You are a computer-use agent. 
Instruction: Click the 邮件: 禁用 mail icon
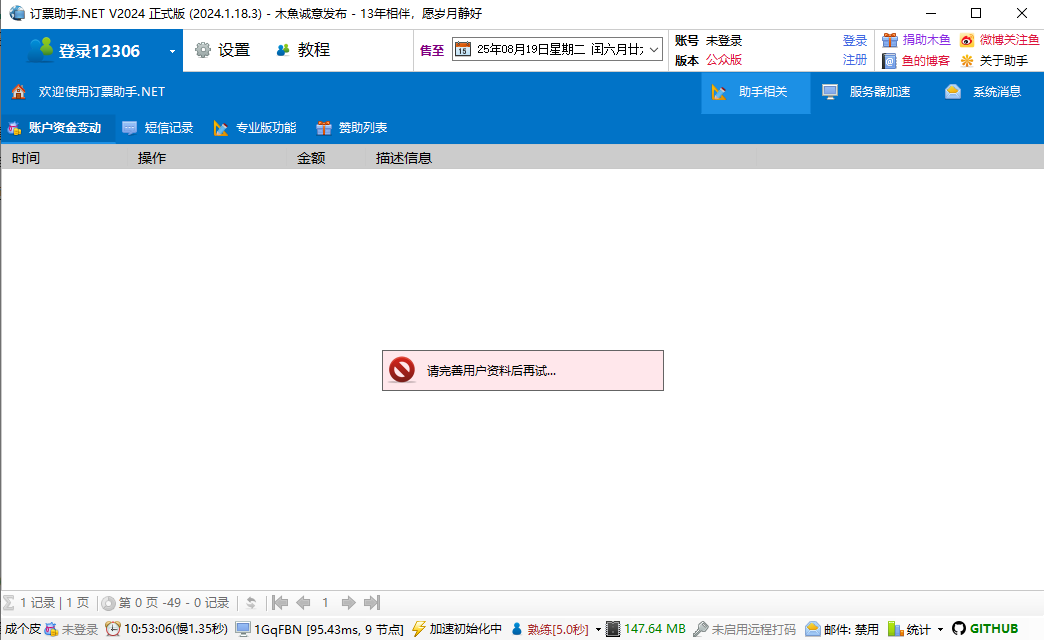[x=812, y=629]
